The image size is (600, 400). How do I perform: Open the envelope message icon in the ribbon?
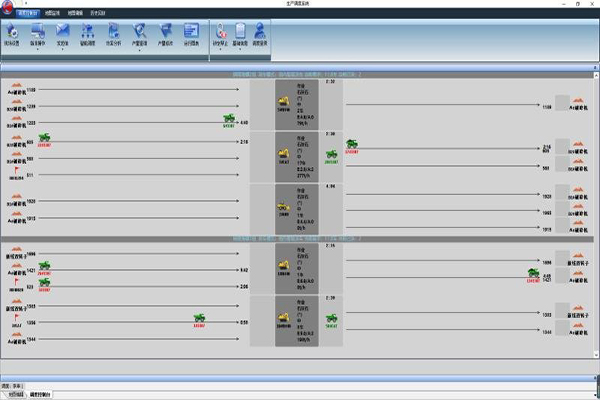62,31
